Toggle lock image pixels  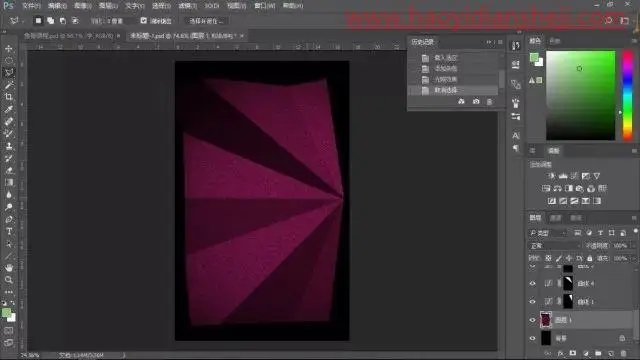pyautogui.click(x=559, y=258)
